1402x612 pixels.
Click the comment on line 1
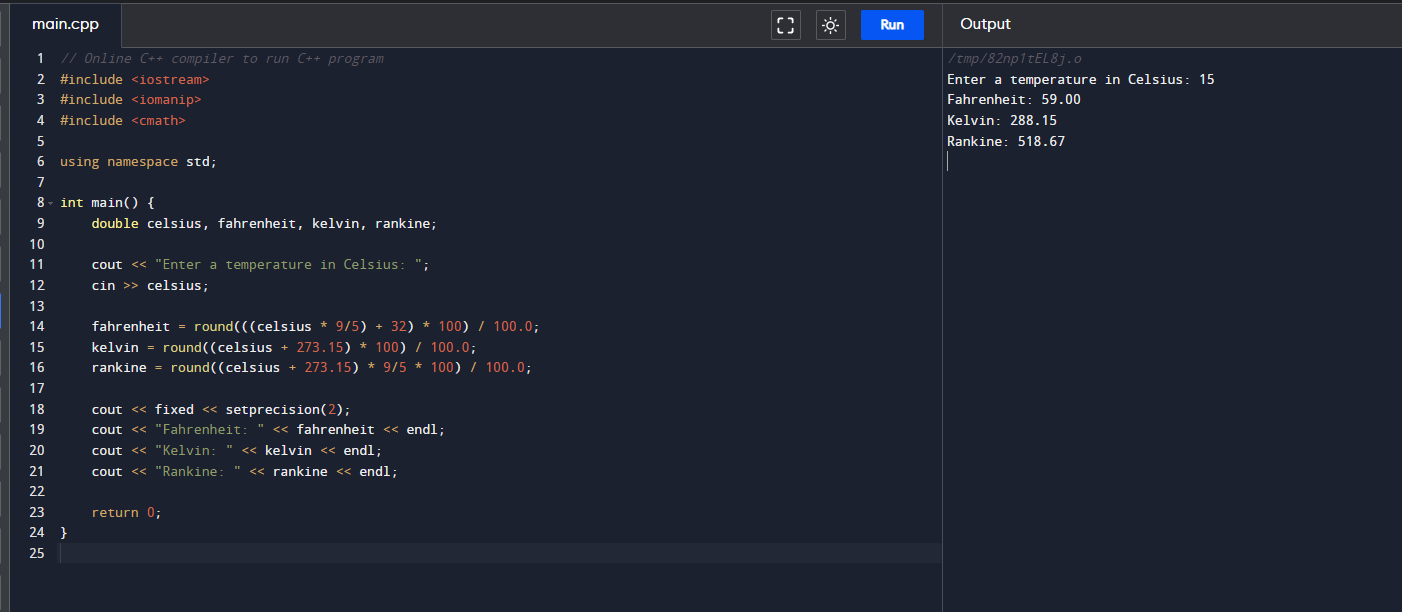(221, 59)
